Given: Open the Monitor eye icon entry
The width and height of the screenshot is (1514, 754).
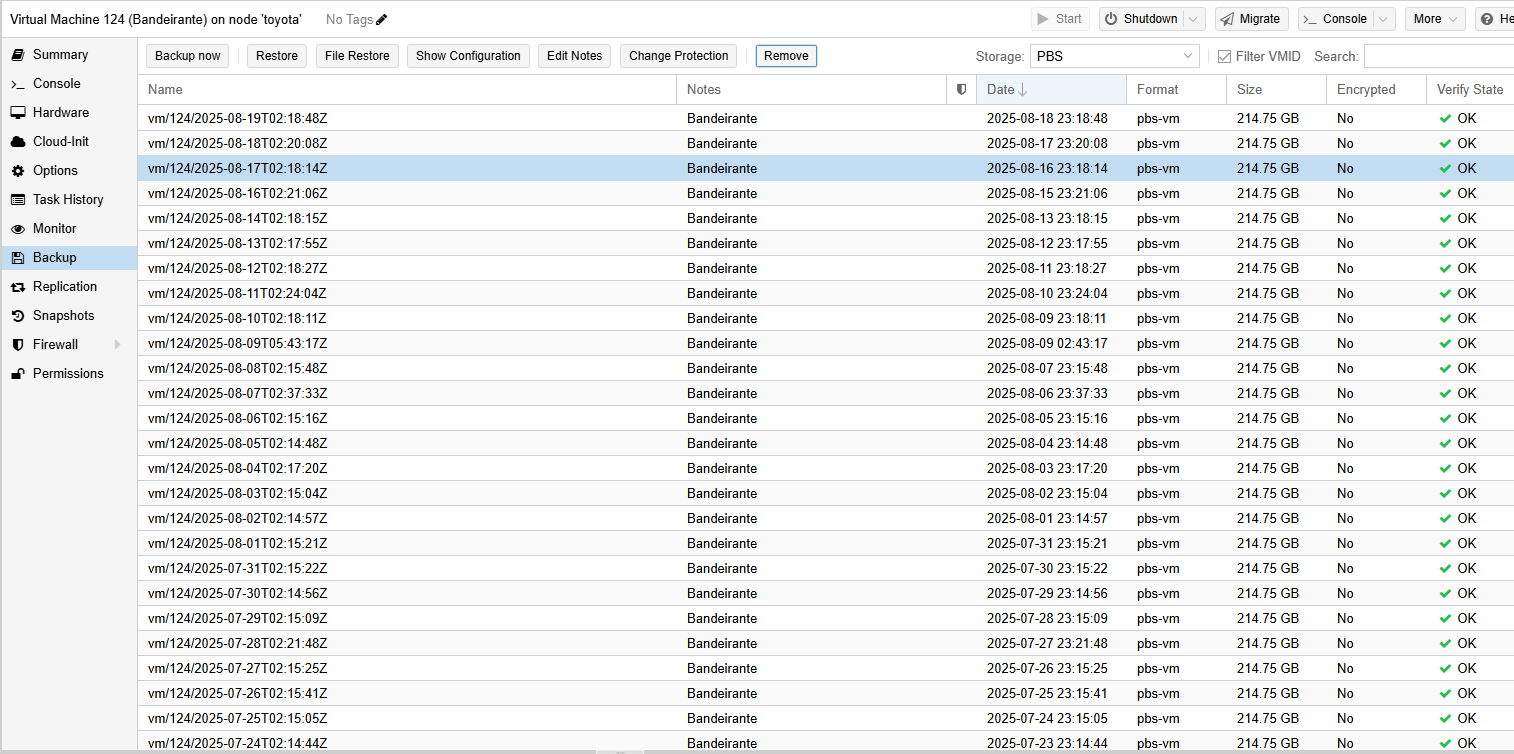Looking at the screenshot, I should coord(54,228).
